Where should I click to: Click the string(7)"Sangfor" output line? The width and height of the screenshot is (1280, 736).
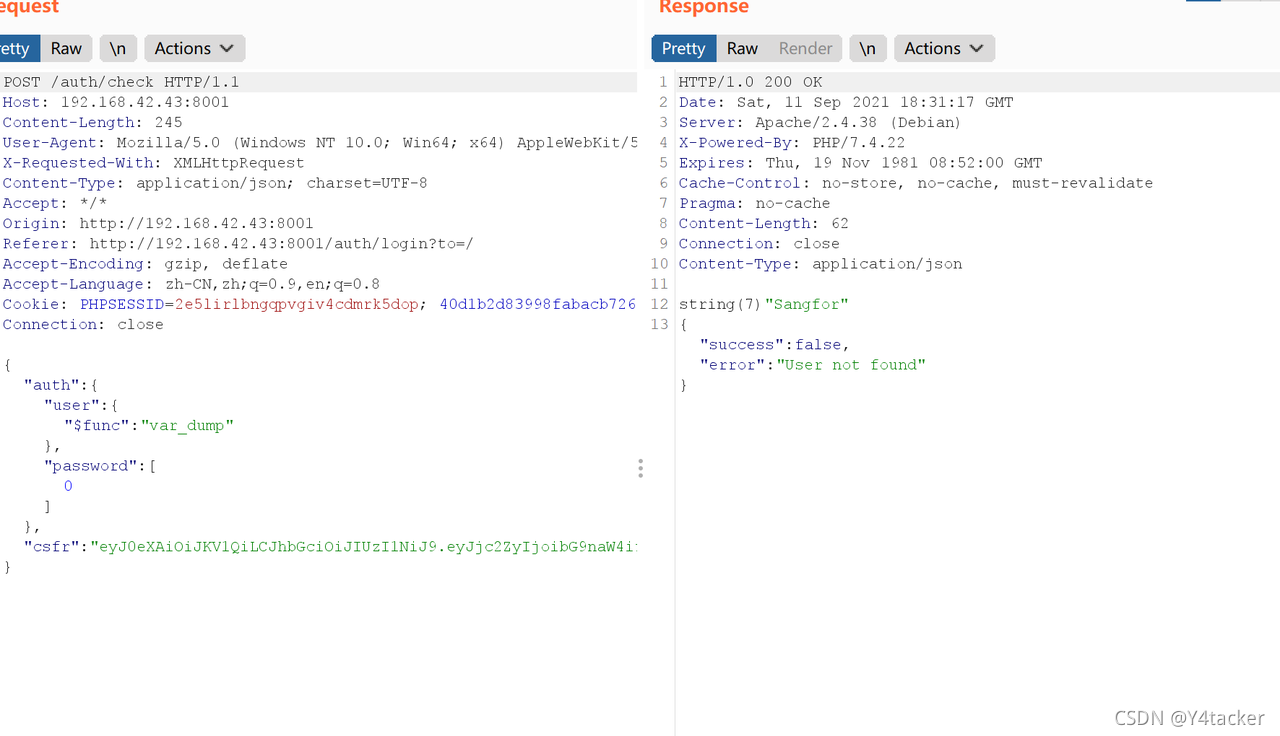[764, 304]
